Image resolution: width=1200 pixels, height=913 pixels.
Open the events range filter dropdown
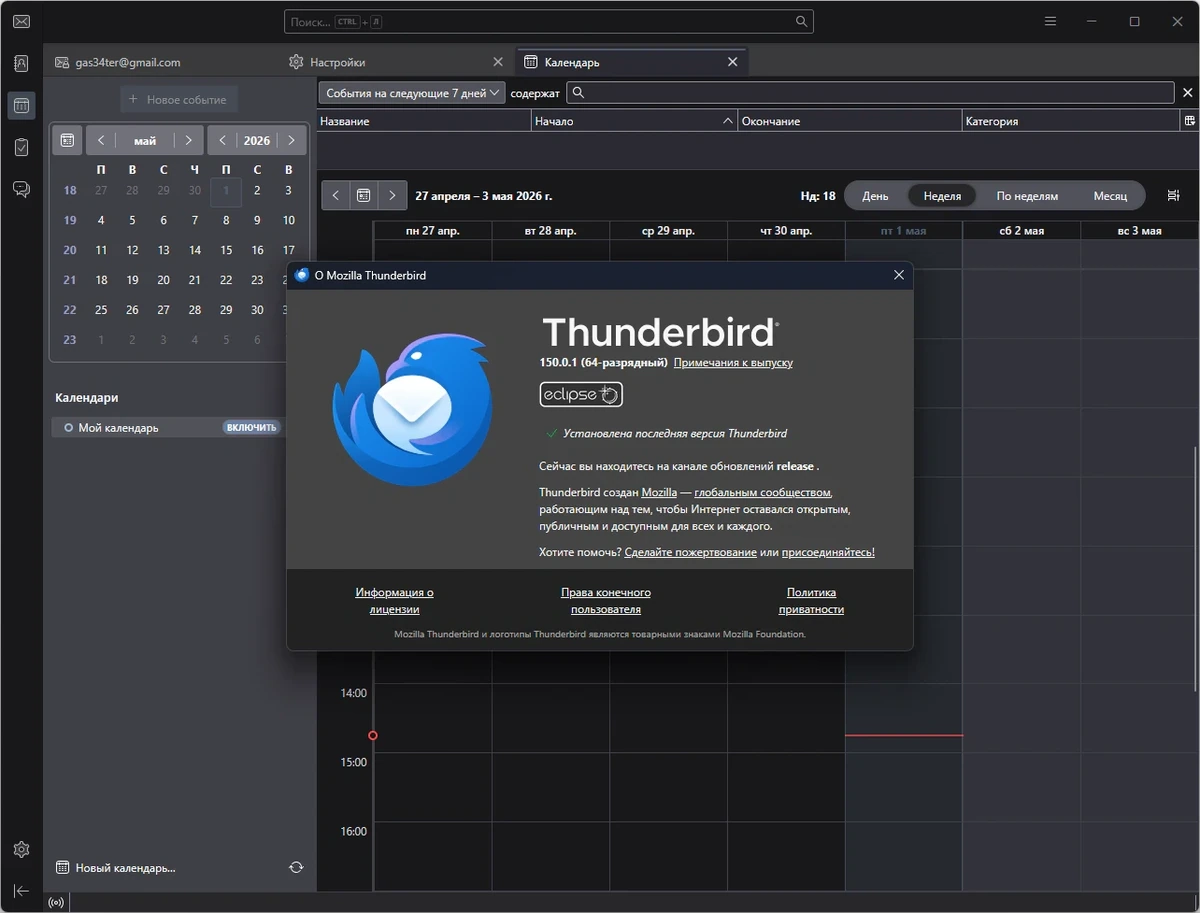click(x=412, y=93)
